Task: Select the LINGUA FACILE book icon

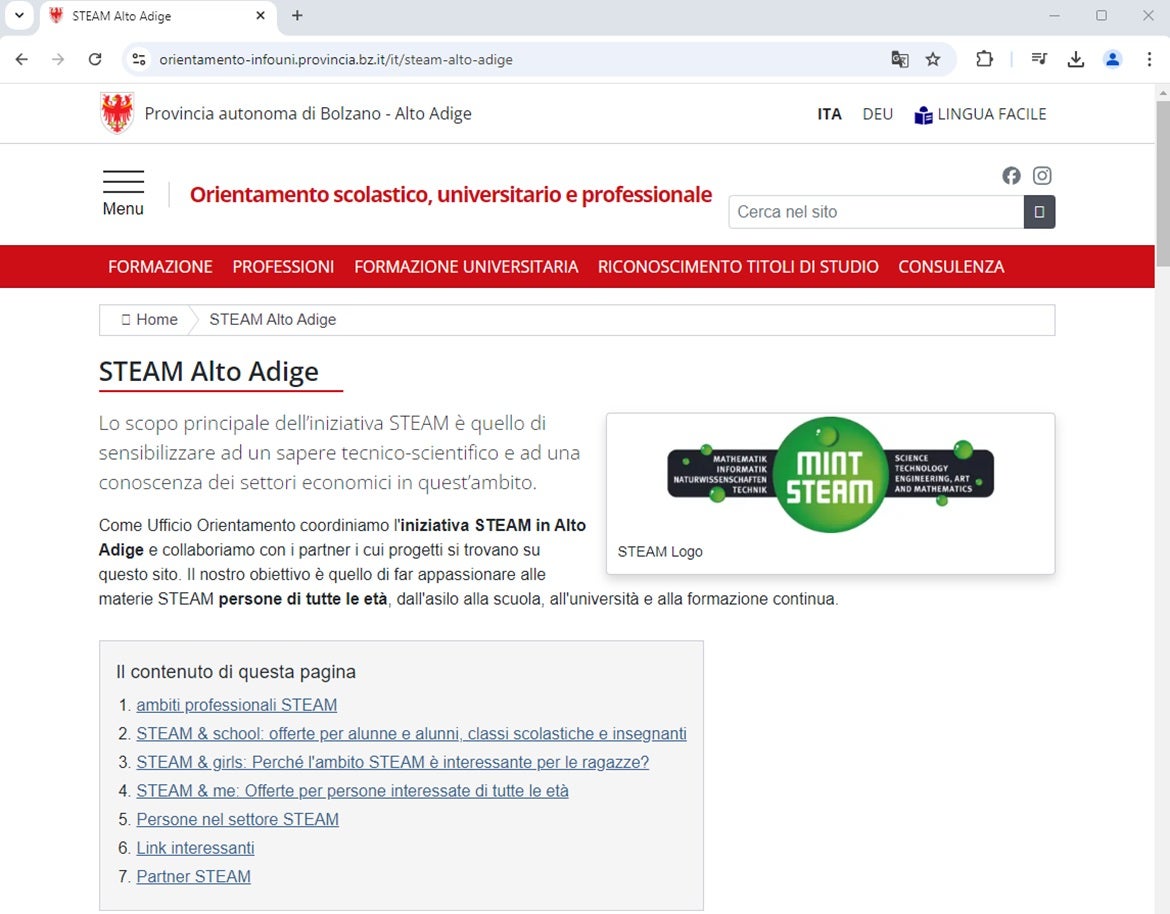Action: (x=922, y=114)
